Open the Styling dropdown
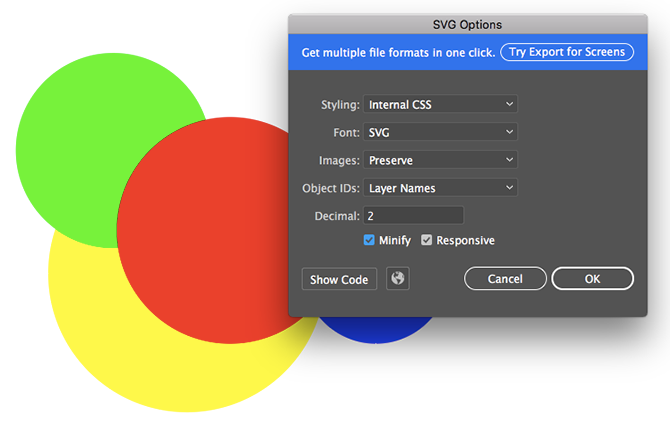This screenshot has width=670, height=423. [440, 104]
